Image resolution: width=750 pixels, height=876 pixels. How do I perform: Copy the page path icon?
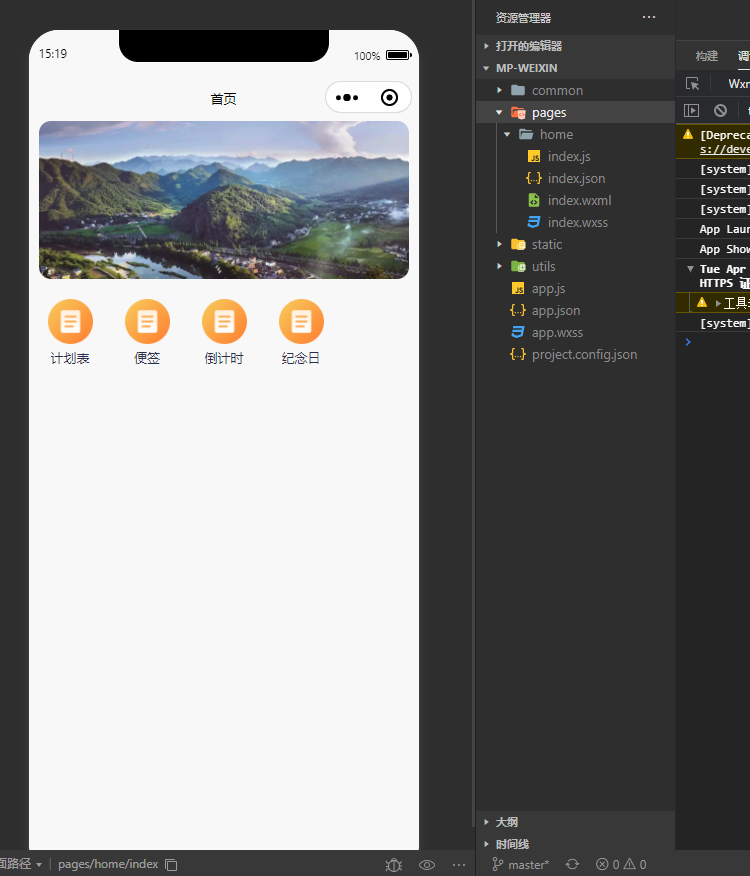coord(172,865)
